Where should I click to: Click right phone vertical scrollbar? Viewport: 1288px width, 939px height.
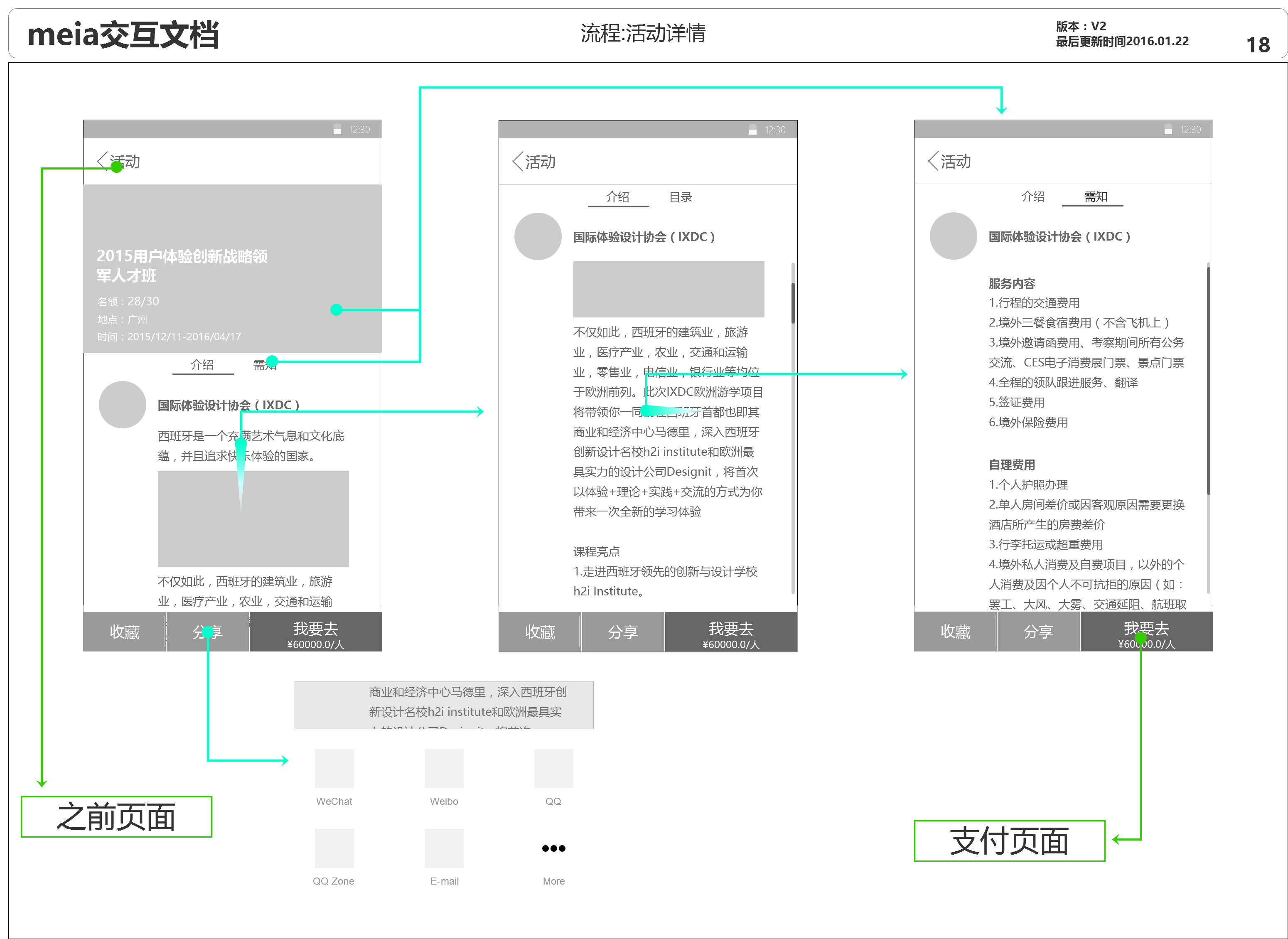click(1208, 428)
